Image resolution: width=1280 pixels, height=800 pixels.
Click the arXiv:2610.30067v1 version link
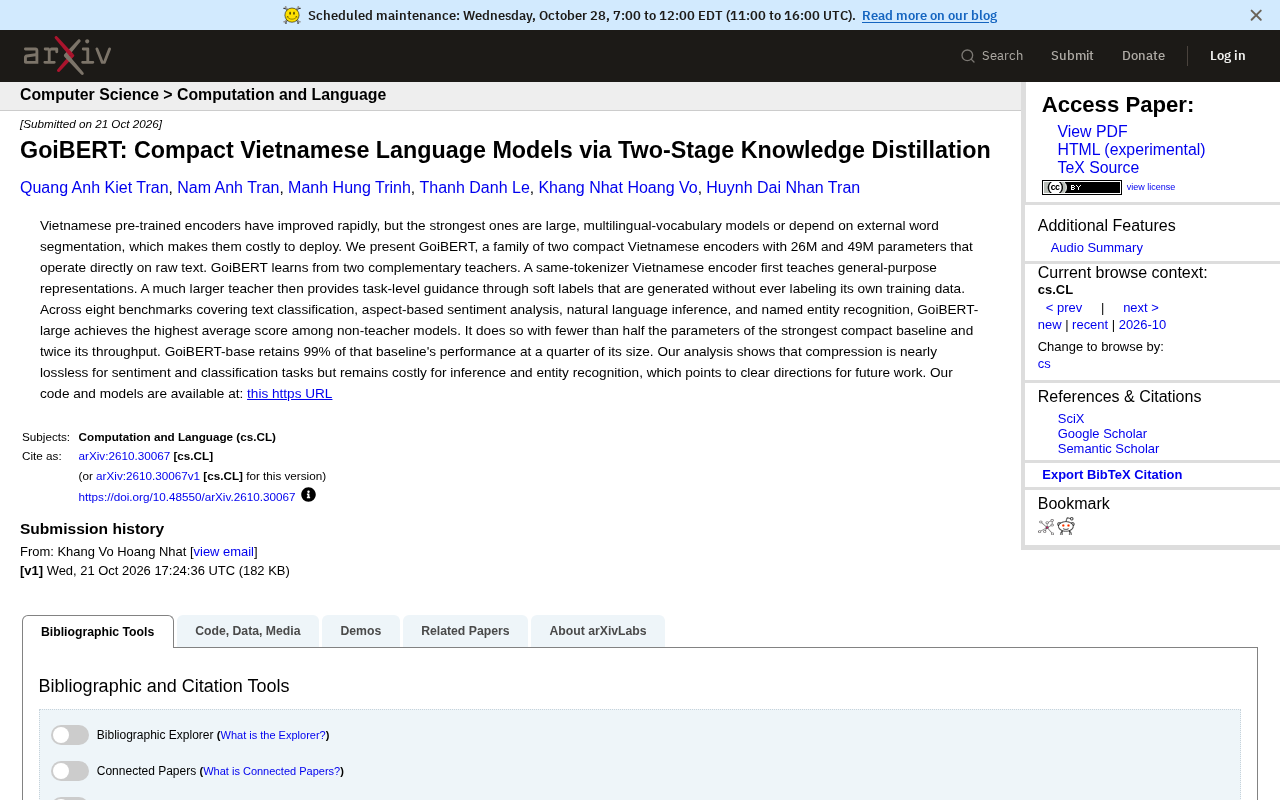coord(148,476)
